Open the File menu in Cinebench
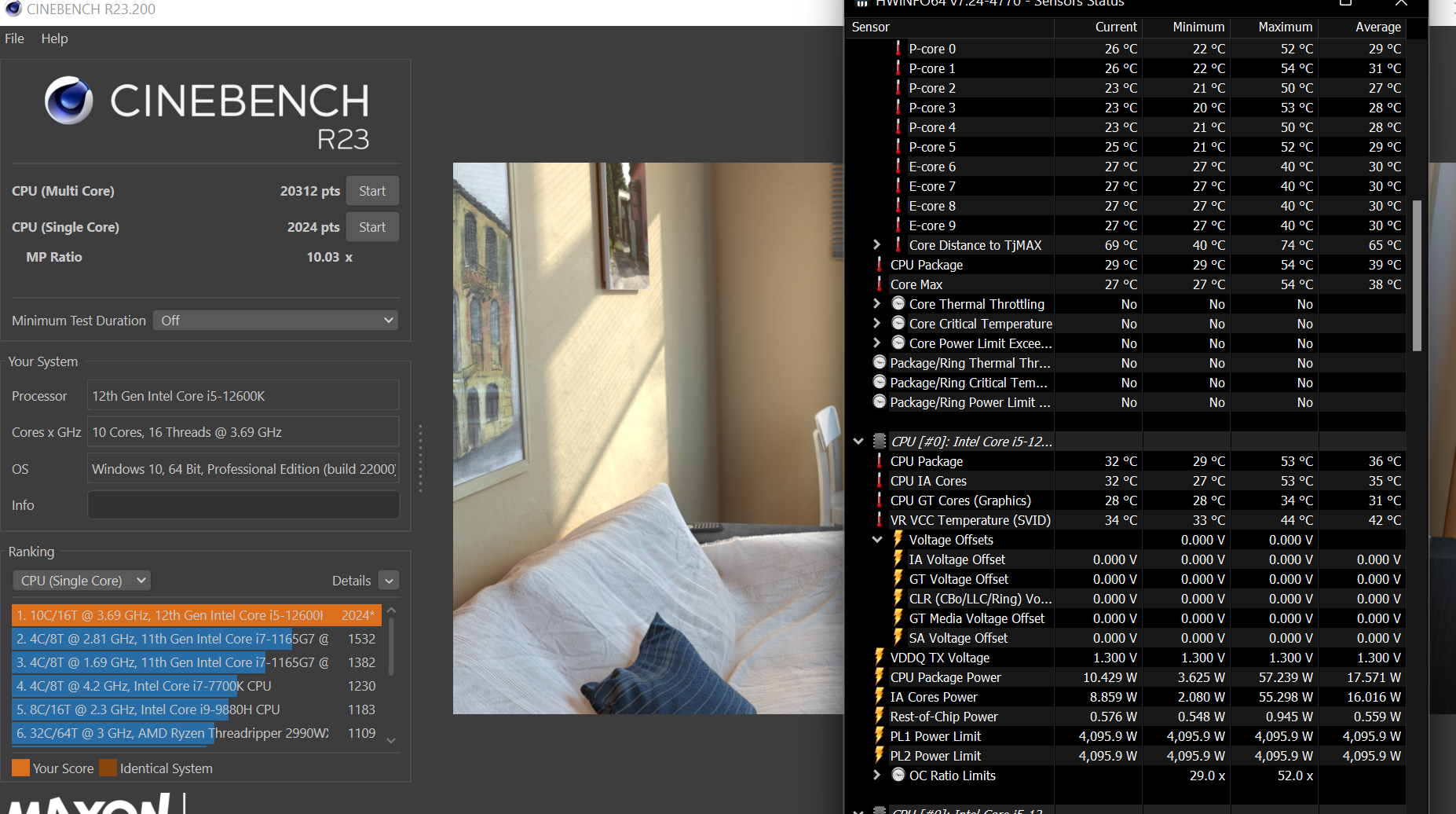 14,38
